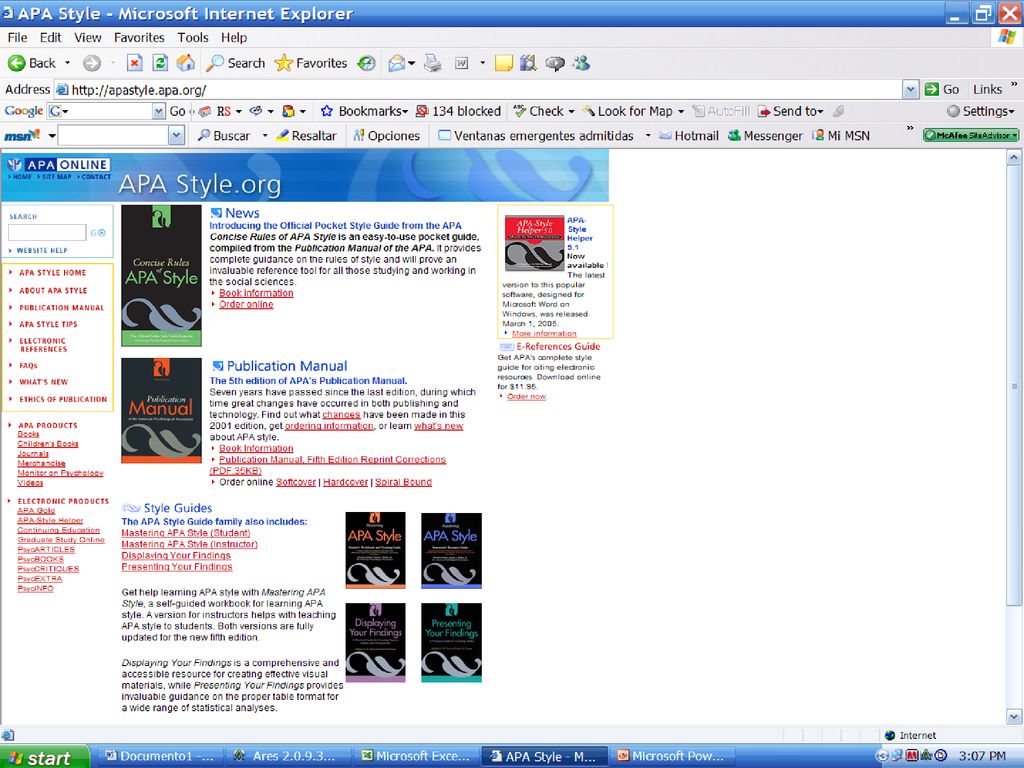Screen dimensions: 1024x768
Task: Open the Search pane from the IE toolbar
Action: [x=235, y=63]
